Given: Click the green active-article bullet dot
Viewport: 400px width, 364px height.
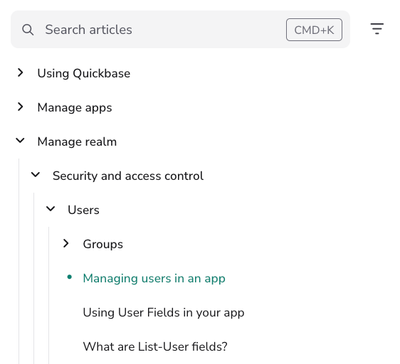Looking at the screenshot, I should click(x=69, y=277).
